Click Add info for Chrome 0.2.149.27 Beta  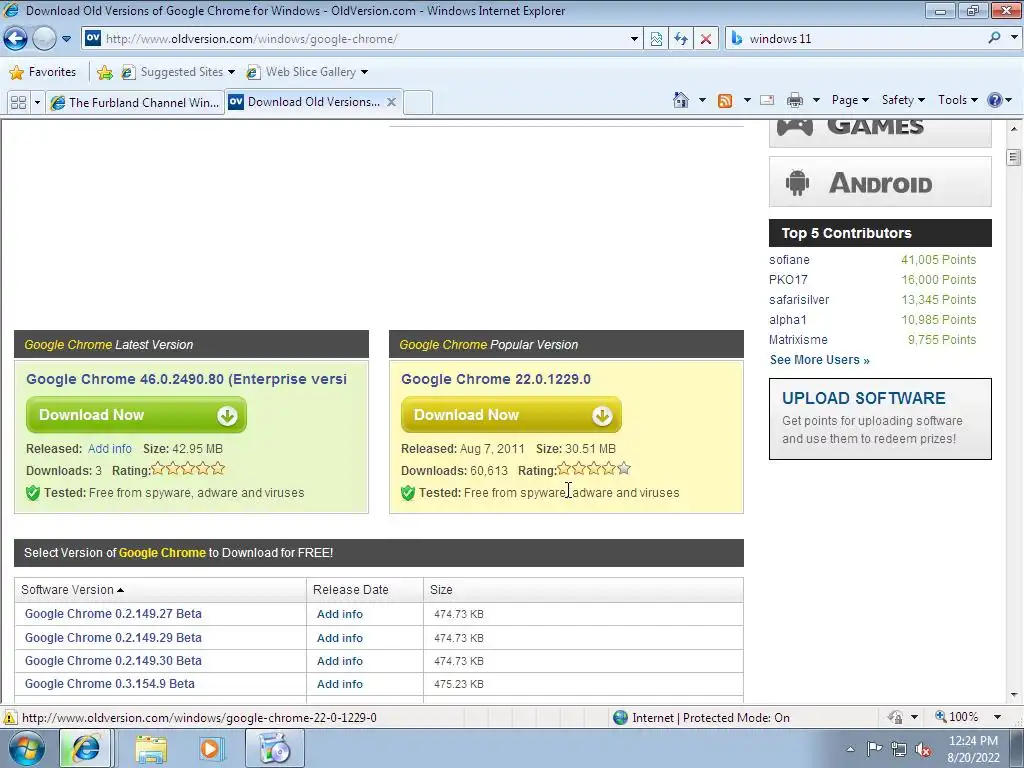(340, 614)
